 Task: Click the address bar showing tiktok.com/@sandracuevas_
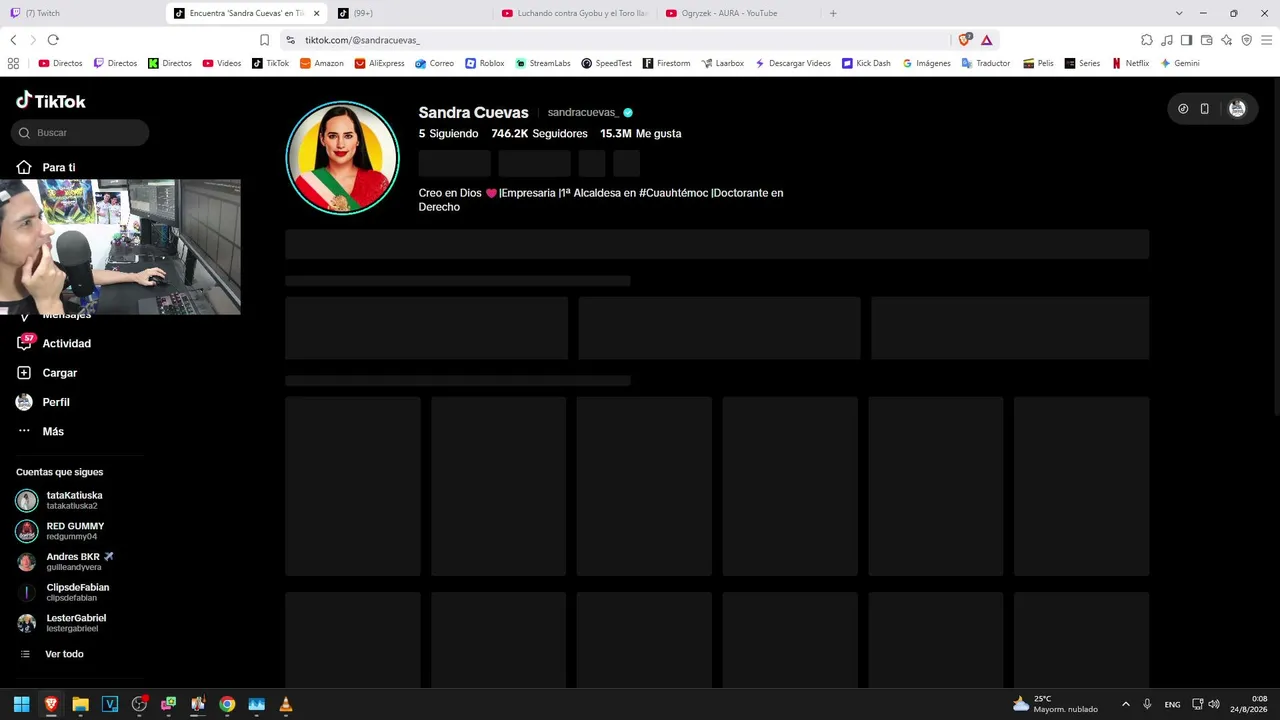(x=615, y=40)
